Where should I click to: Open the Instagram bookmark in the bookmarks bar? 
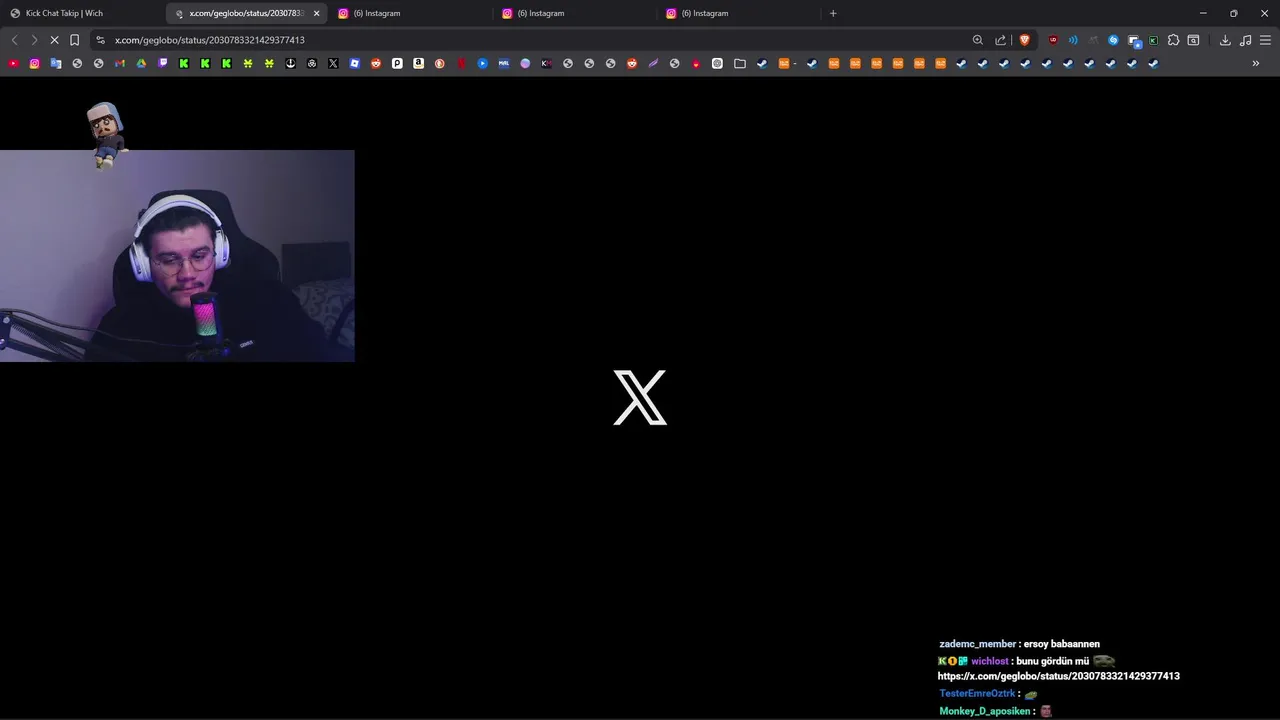click(x=34, y=63)
